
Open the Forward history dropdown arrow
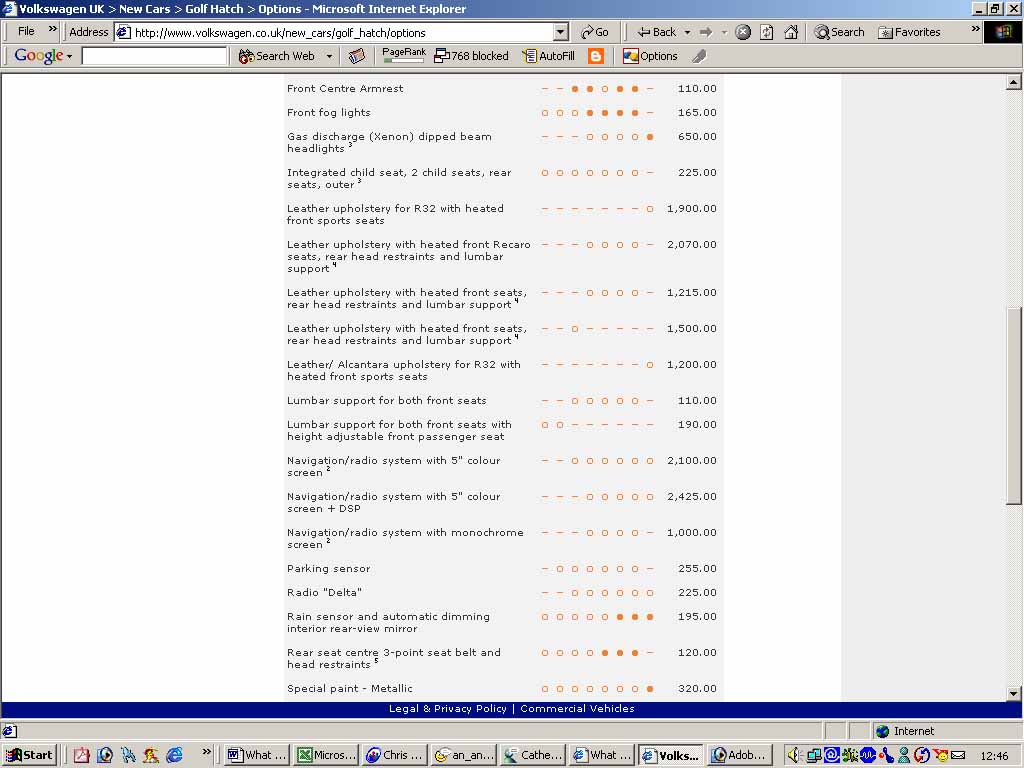click(724, 32)
